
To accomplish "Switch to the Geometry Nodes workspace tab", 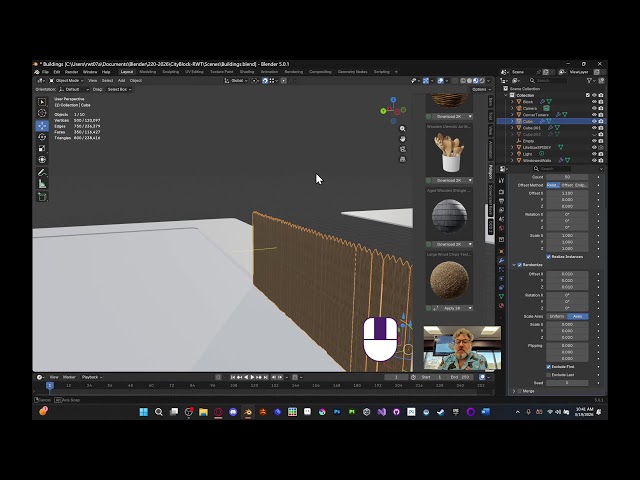I will point(352,72).
